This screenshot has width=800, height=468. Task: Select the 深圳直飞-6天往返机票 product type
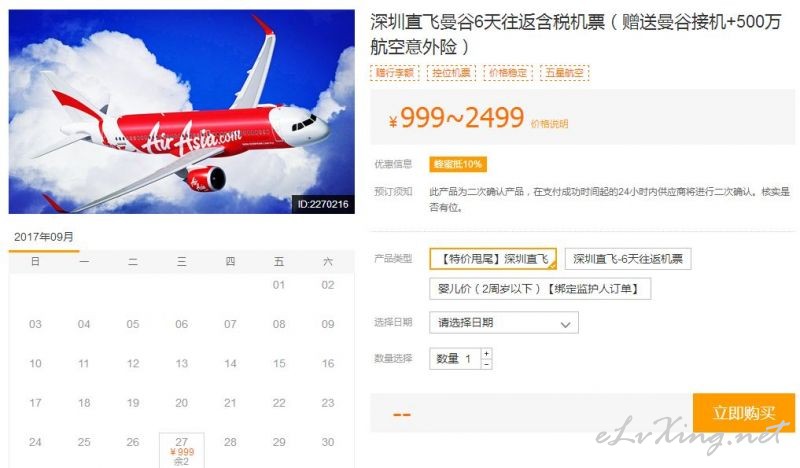click(628, 259)
